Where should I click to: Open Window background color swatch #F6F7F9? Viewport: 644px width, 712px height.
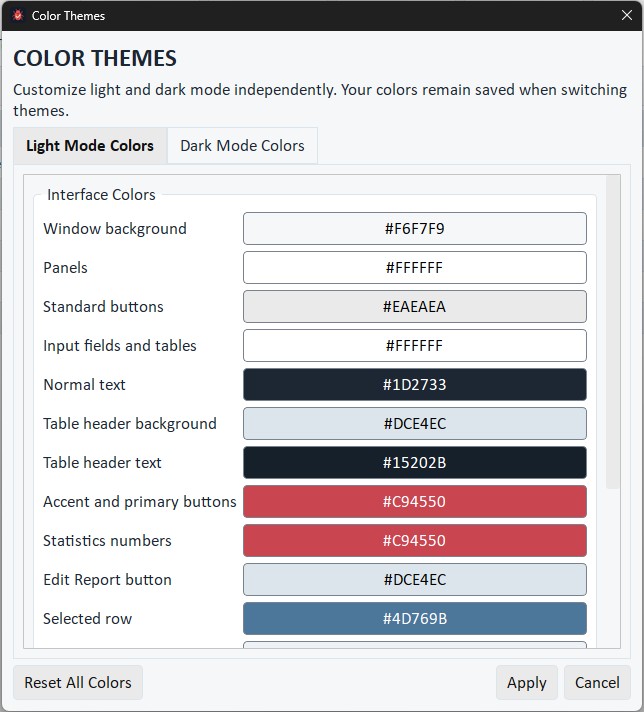pos(415,228)
